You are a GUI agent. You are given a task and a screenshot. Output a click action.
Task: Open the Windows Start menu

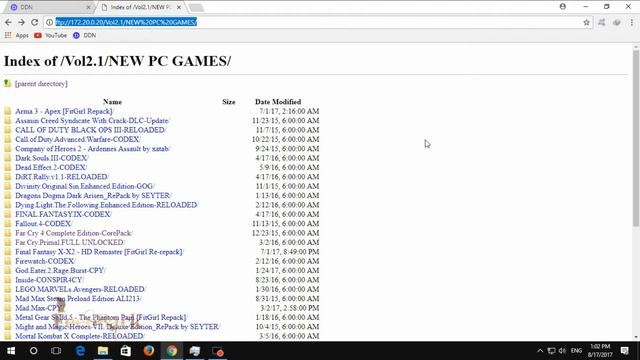point(11,351)
